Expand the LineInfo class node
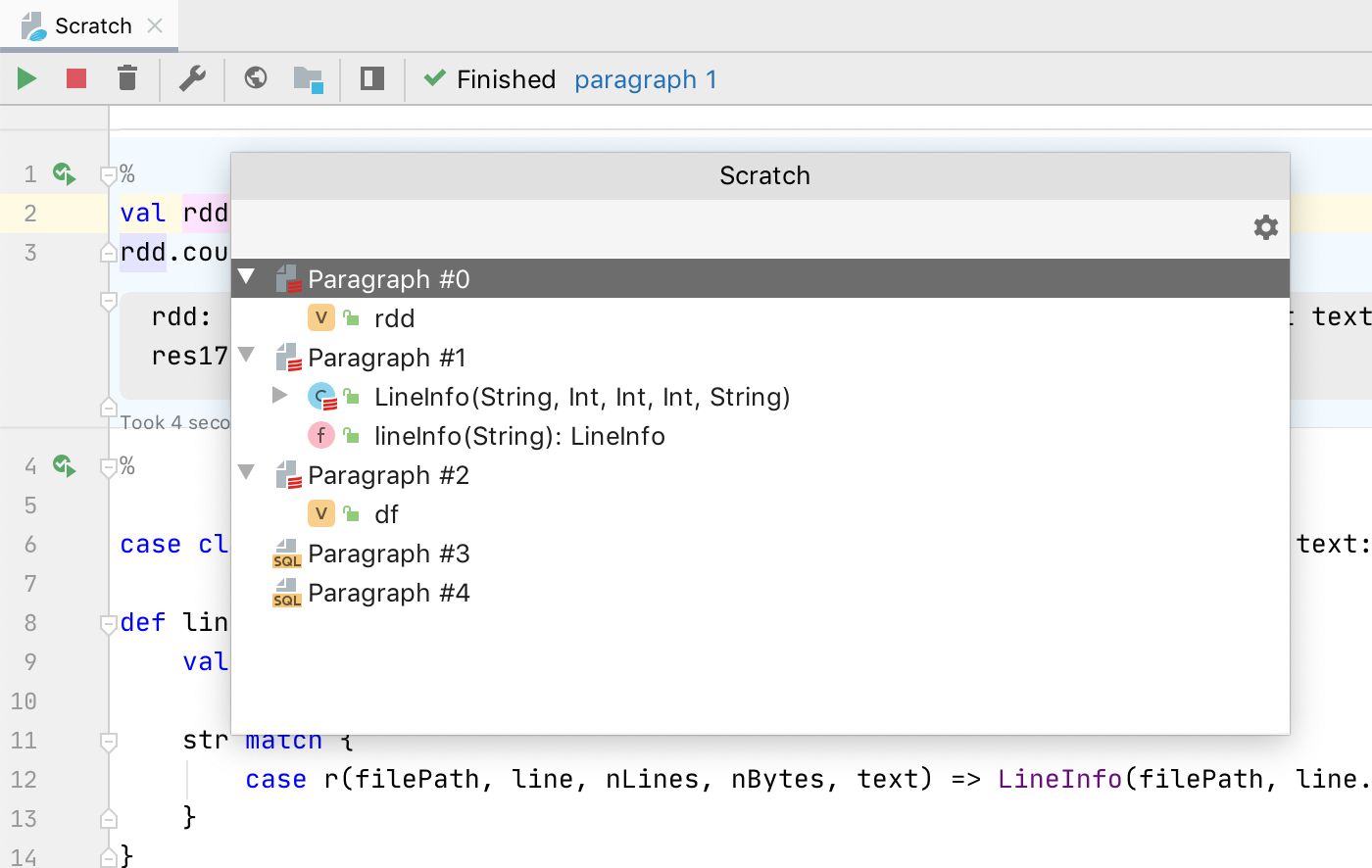This screenshot has height=868, width=1372. [279, 395]
